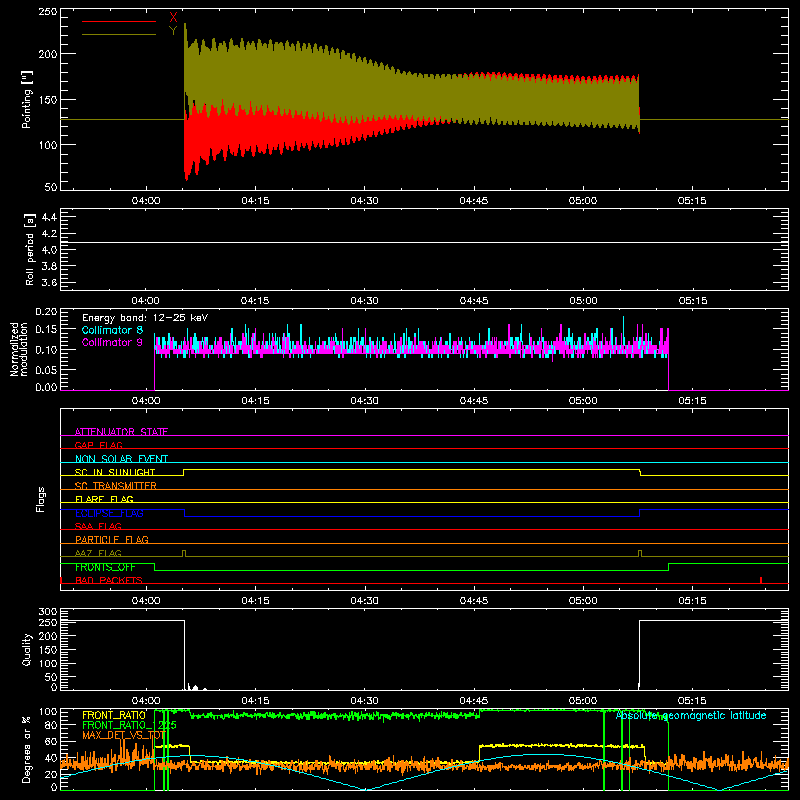Viewport: 800px width, 800px height.
Task: Click the 04:30 tick under the Flags plot
Action: 364,601
